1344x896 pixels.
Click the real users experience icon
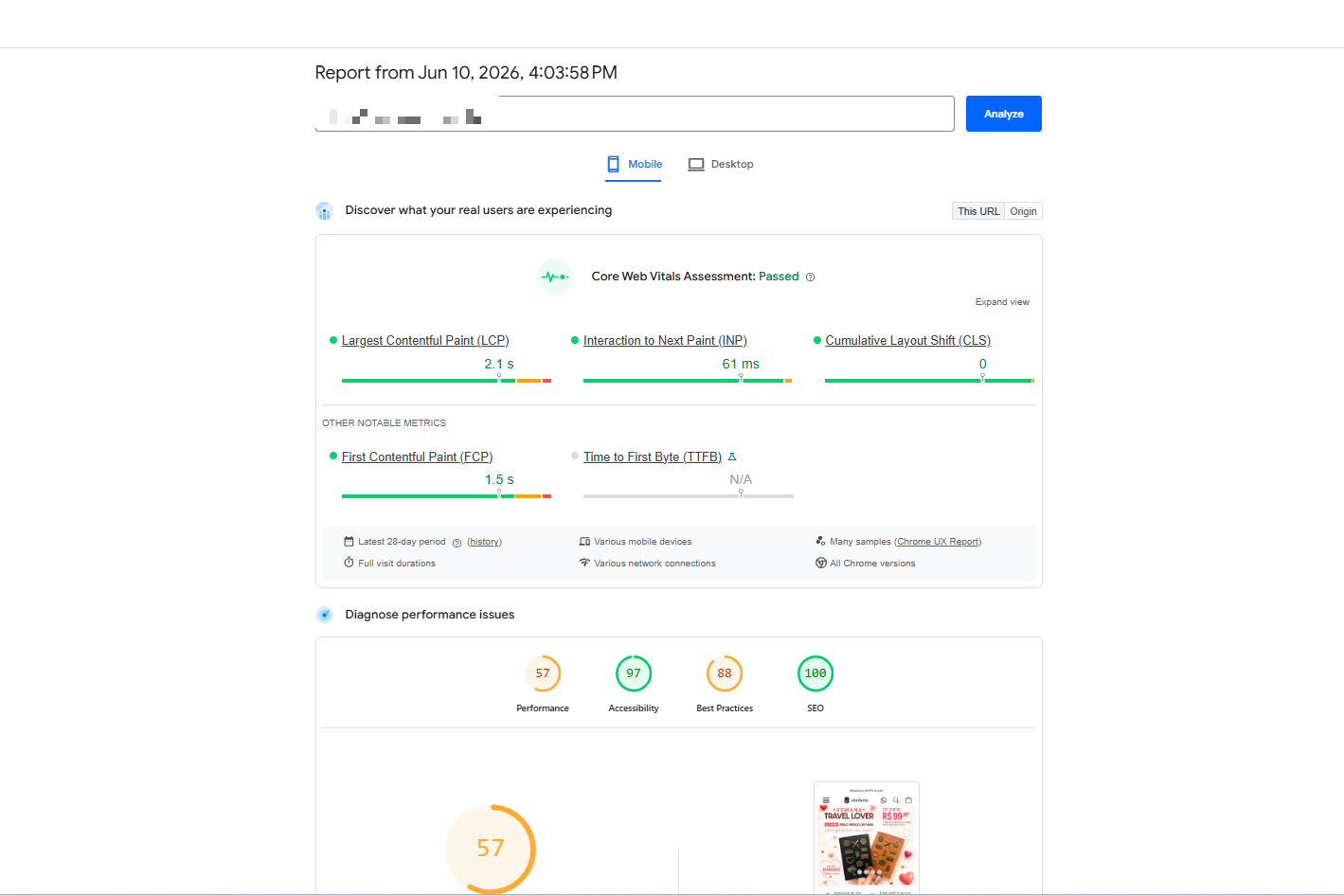pos(324,210)
